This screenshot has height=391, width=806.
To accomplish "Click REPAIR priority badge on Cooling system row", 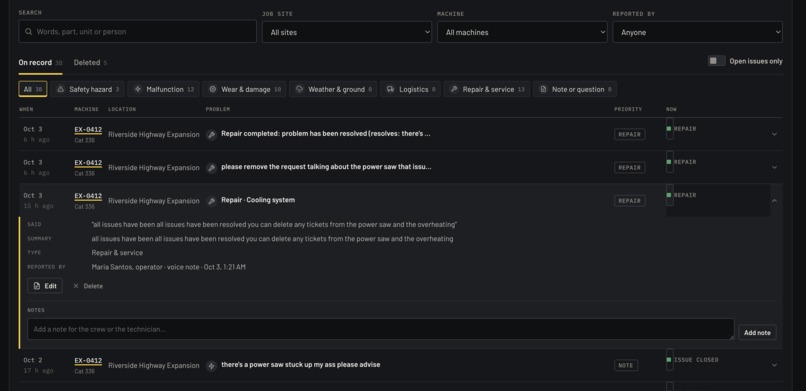I will (x=629, y=201).
